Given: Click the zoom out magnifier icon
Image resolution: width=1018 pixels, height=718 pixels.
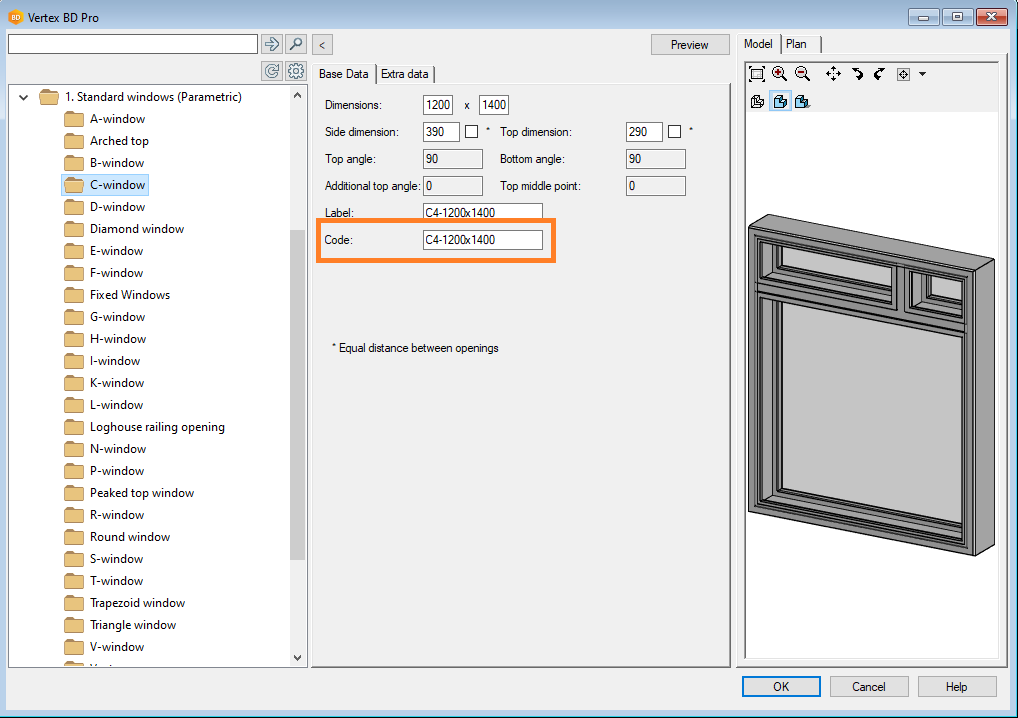Looking at the screenshot, I should 802,74.
